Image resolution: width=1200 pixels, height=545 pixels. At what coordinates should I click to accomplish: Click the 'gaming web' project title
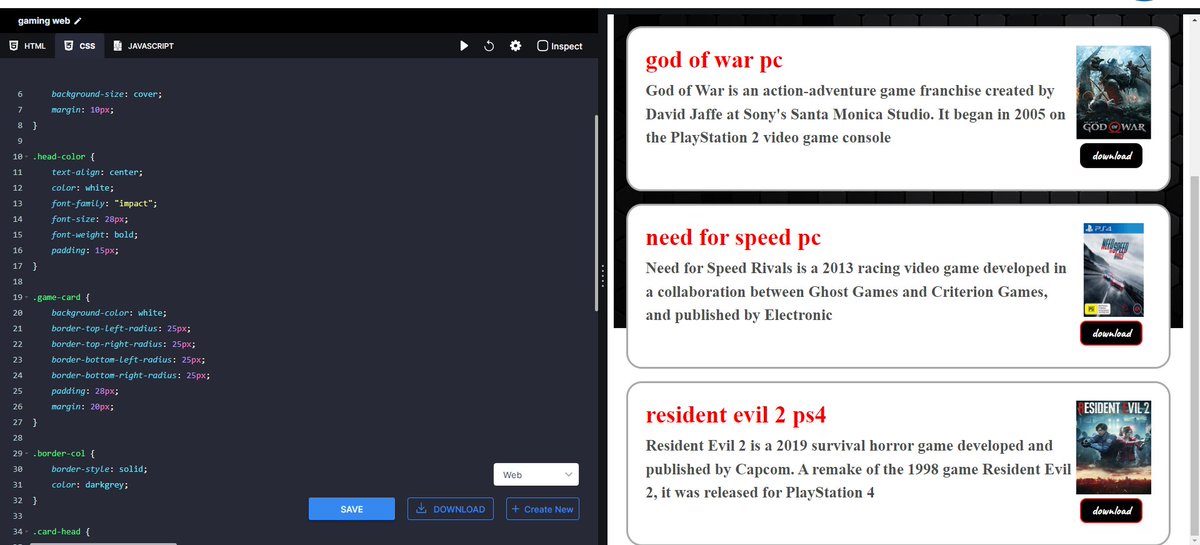click(x=43, y=21)
